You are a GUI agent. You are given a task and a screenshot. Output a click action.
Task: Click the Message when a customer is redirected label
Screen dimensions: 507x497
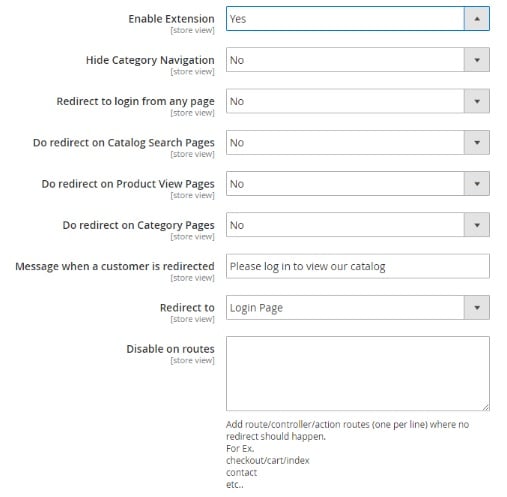pyautogui.click(x=115, y=266)
